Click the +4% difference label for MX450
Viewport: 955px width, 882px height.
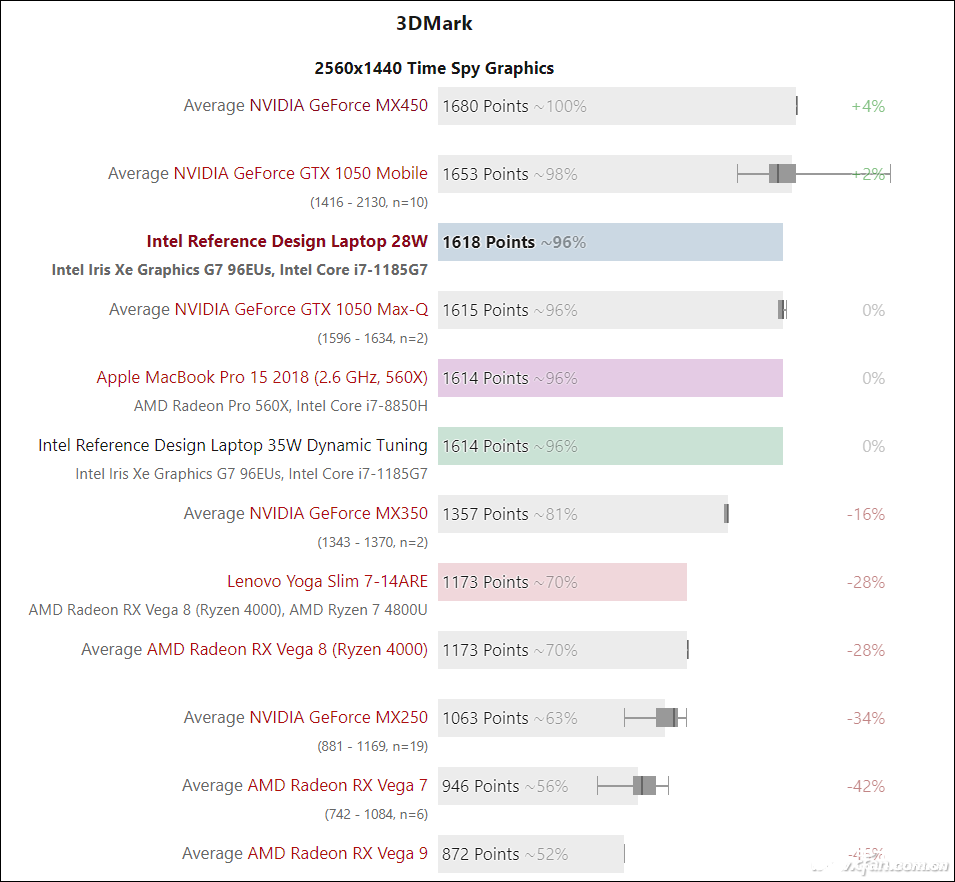click(868, 106)
